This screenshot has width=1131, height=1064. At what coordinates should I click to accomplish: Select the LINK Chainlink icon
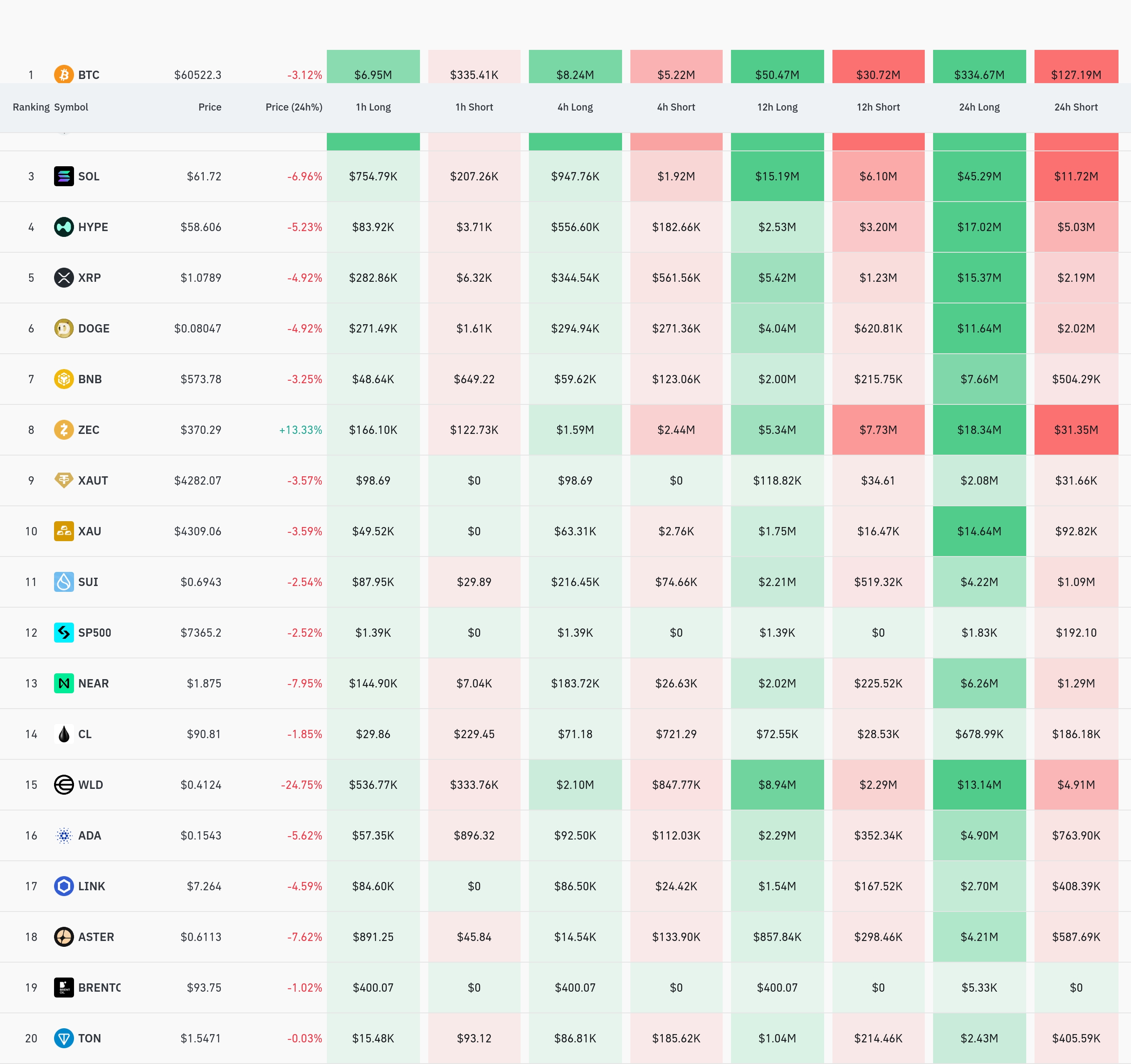tap(64, 886)
